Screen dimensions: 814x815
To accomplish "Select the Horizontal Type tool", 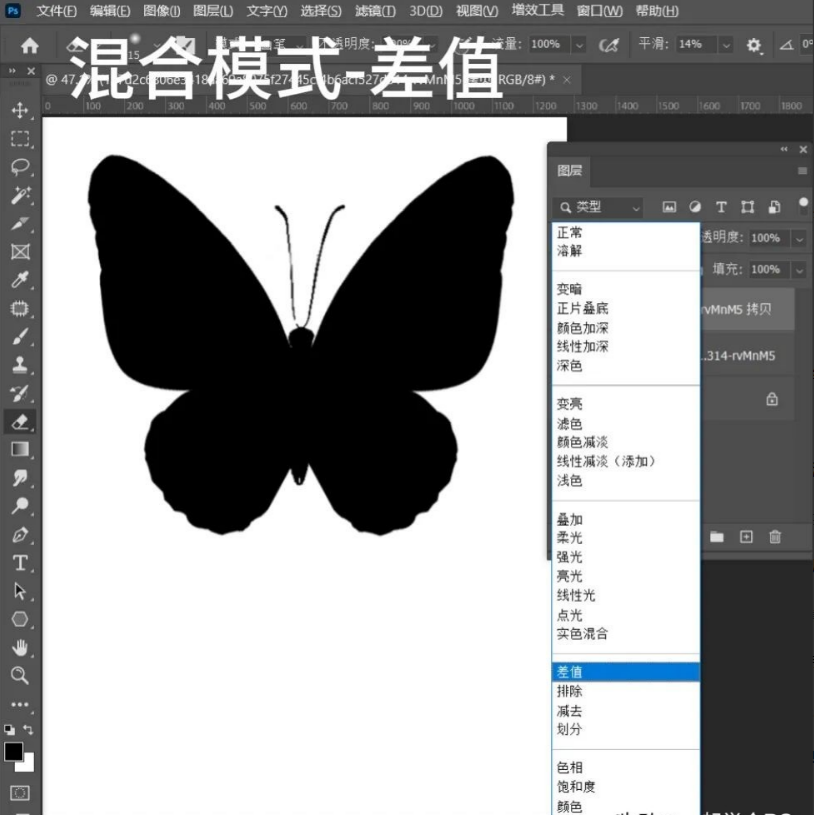I will pyautogui.click(x=20, y=562).
